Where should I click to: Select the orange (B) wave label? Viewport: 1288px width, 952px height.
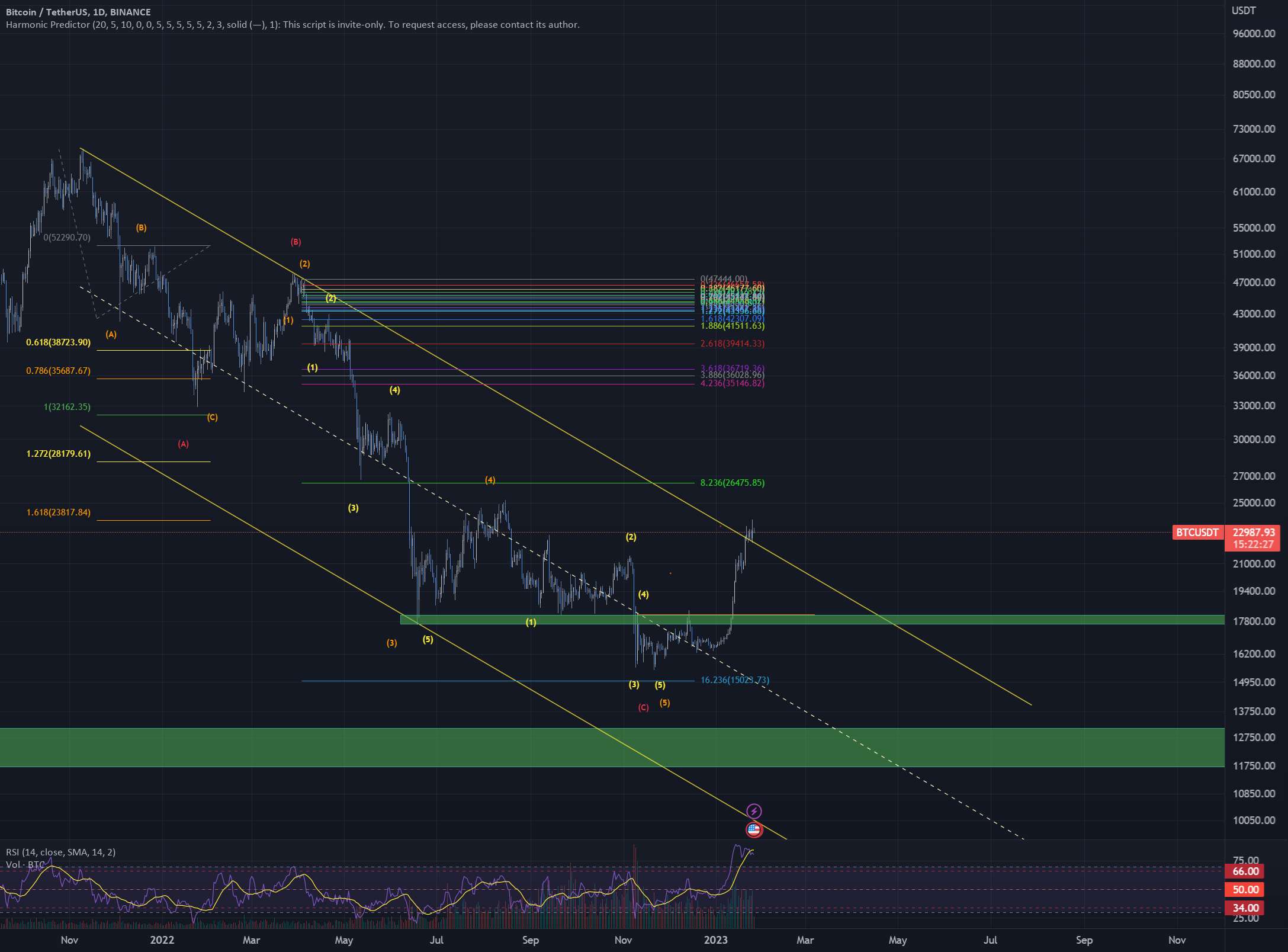click(x=141, y=227)
